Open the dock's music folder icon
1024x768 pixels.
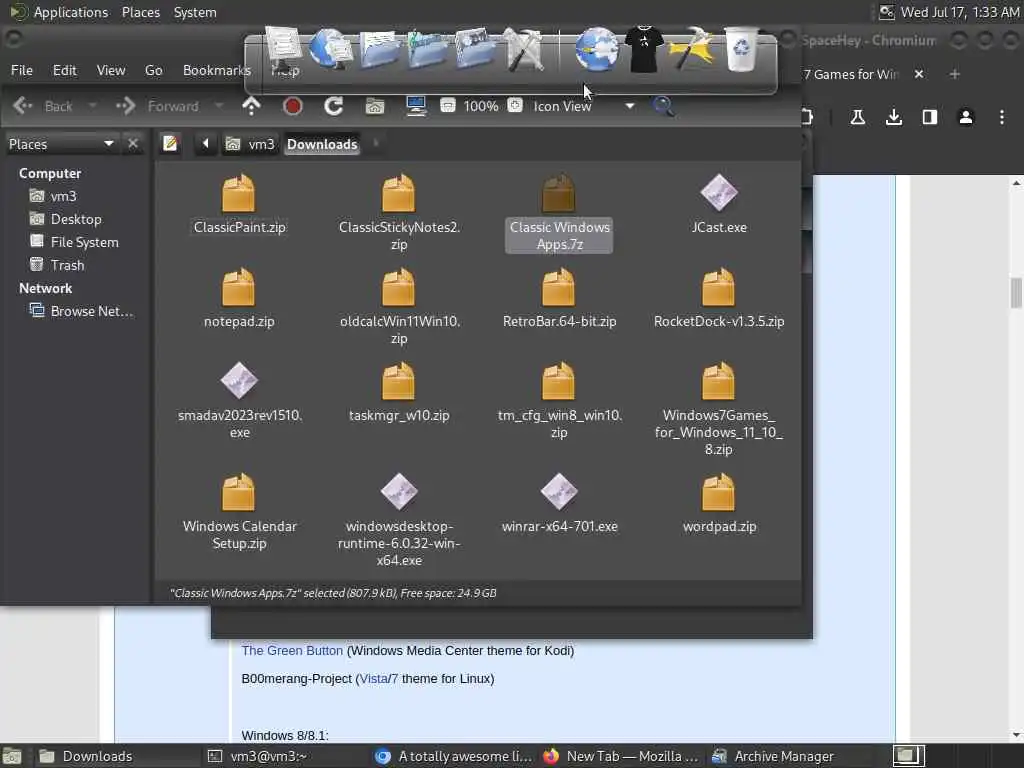coord(427,49)
